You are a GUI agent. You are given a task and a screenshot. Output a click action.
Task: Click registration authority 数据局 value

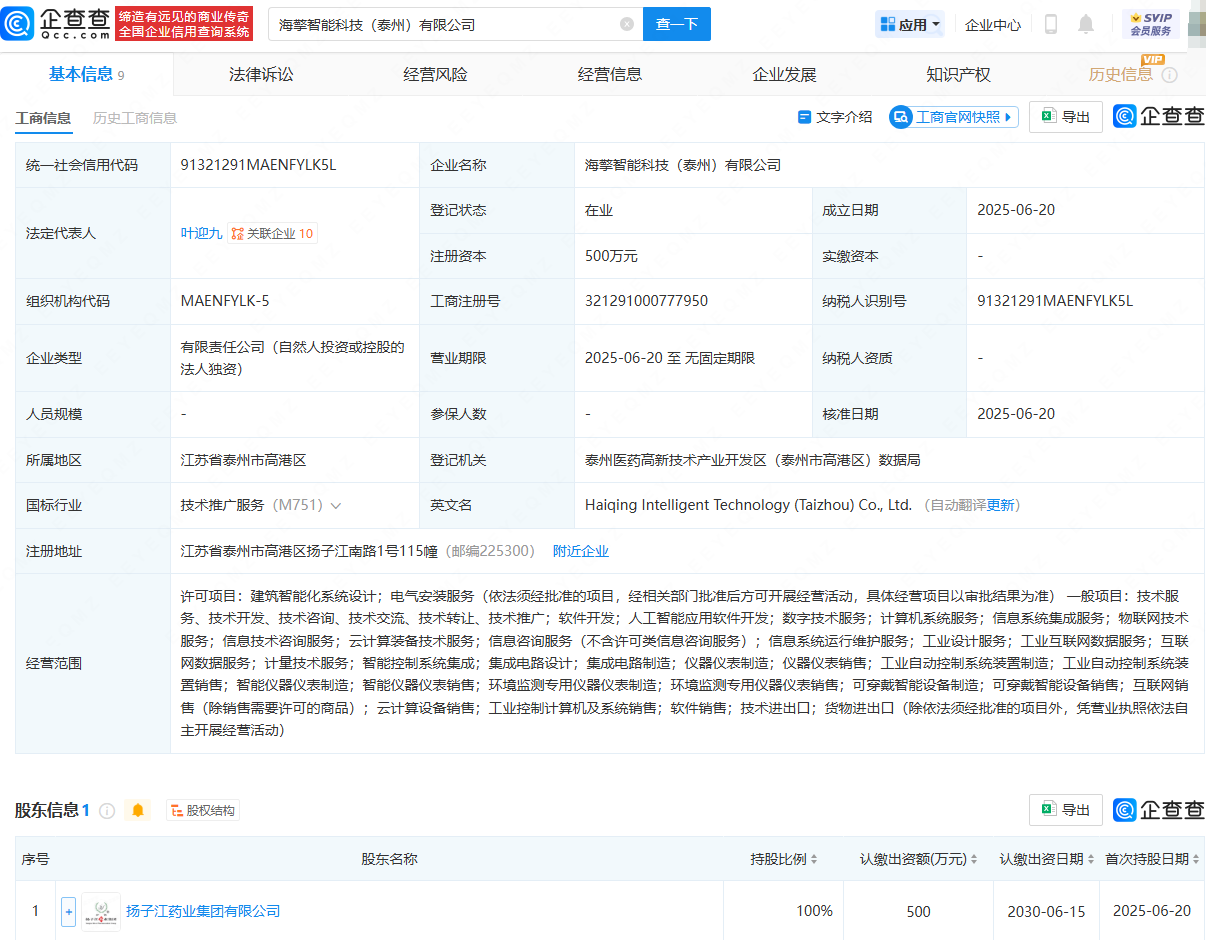(x=753, y=460)
